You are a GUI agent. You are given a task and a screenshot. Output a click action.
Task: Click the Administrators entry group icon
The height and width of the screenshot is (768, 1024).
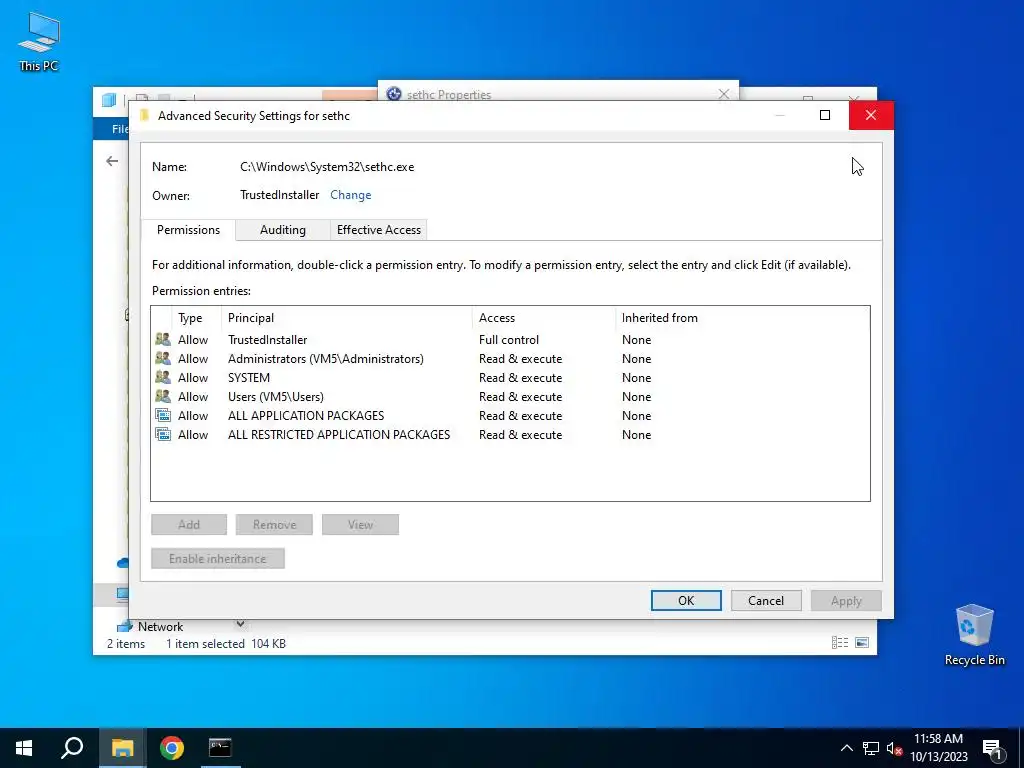(163, 359)
